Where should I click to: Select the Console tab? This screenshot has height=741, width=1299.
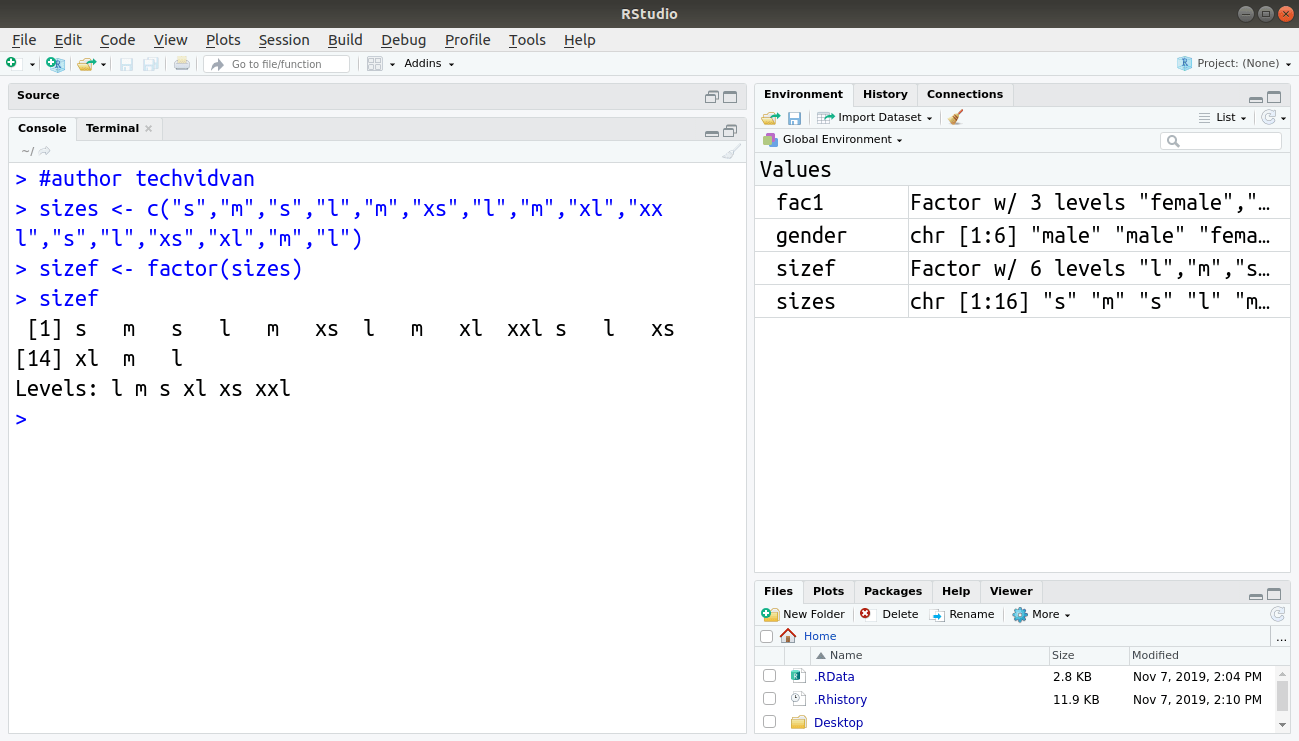click(42, 128)
